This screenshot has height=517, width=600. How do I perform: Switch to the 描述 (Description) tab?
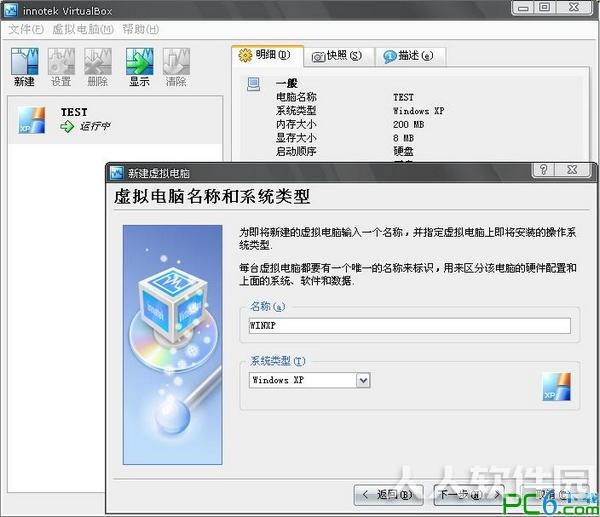tap(409, 56)
